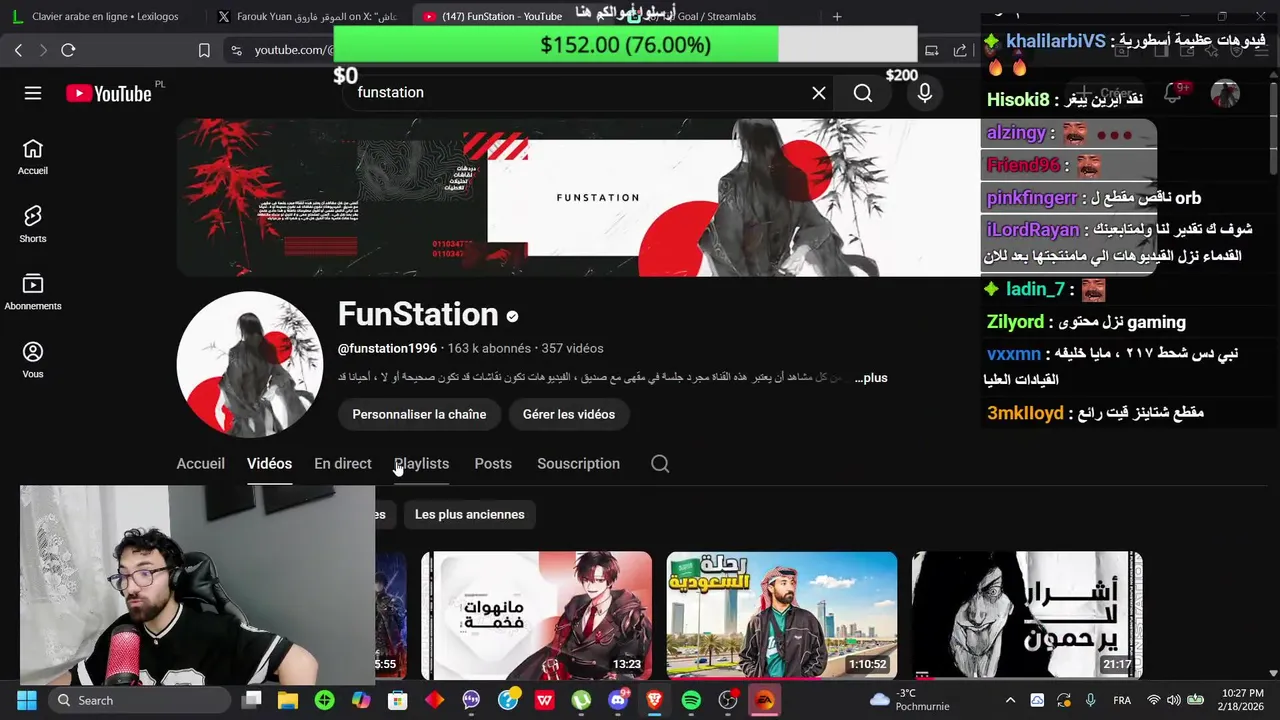The height and width of the screenshot is (720, 1280).
Task: Click the @funstation1996 handle
Action: tap(387, 348)
